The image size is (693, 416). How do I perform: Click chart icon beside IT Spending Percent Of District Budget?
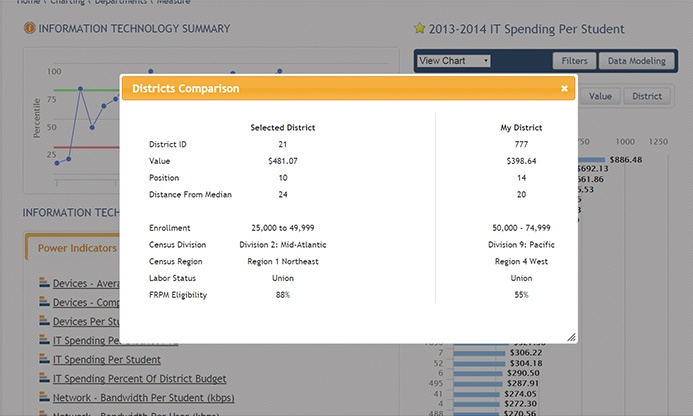(44, 378)
